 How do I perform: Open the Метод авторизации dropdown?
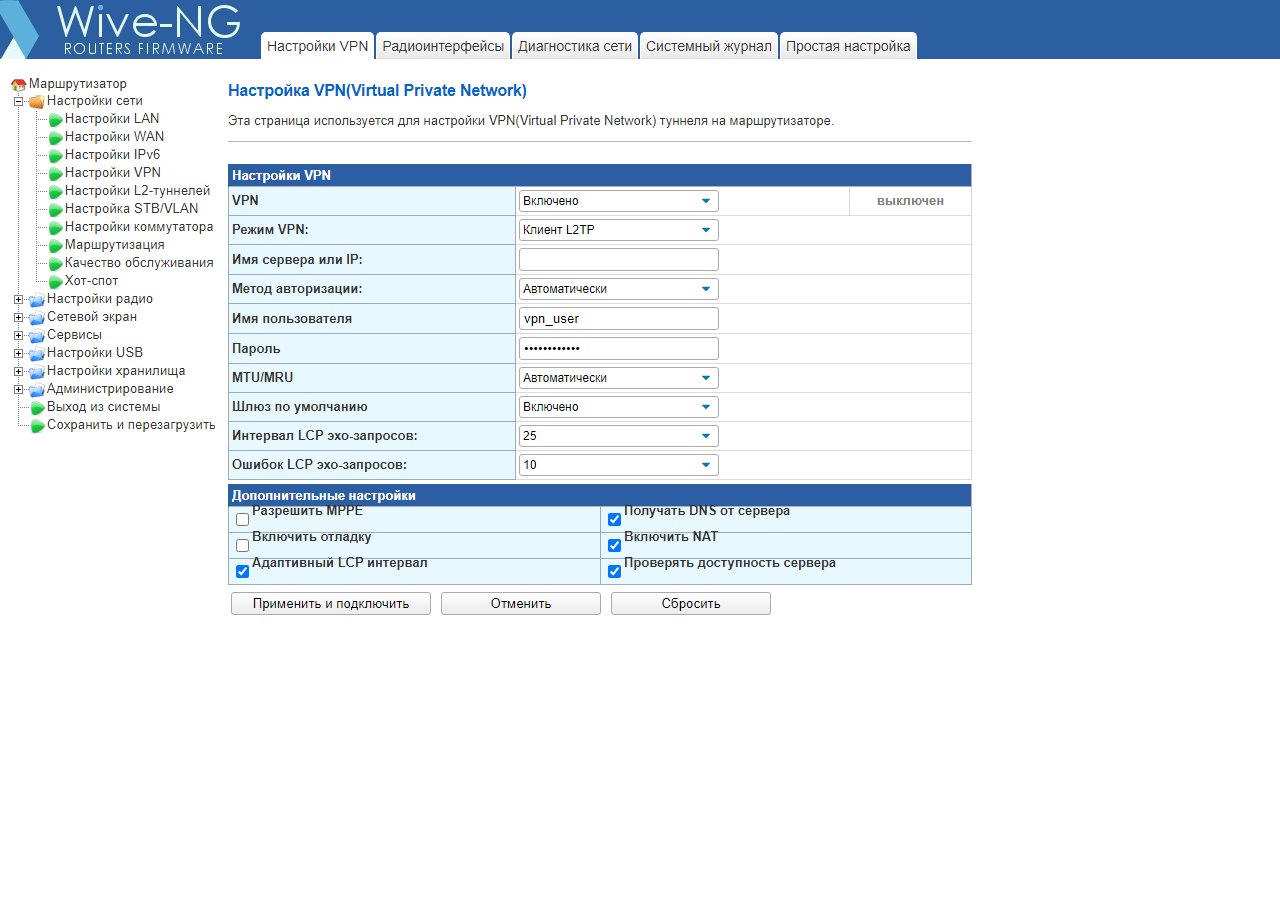coord(619,289)
